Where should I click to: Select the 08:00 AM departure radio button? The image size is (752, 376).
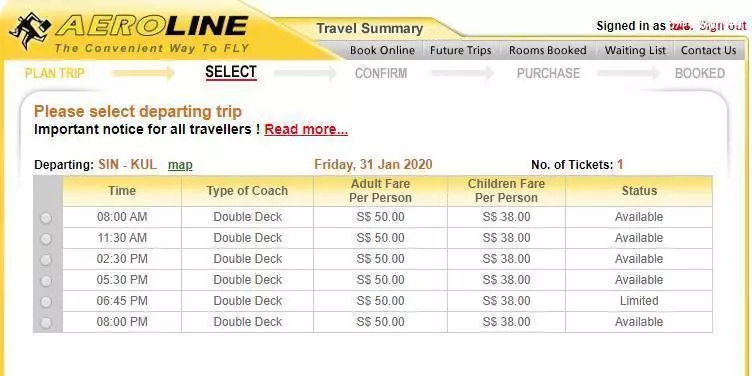pyautogui.click(x=46, y=218)
